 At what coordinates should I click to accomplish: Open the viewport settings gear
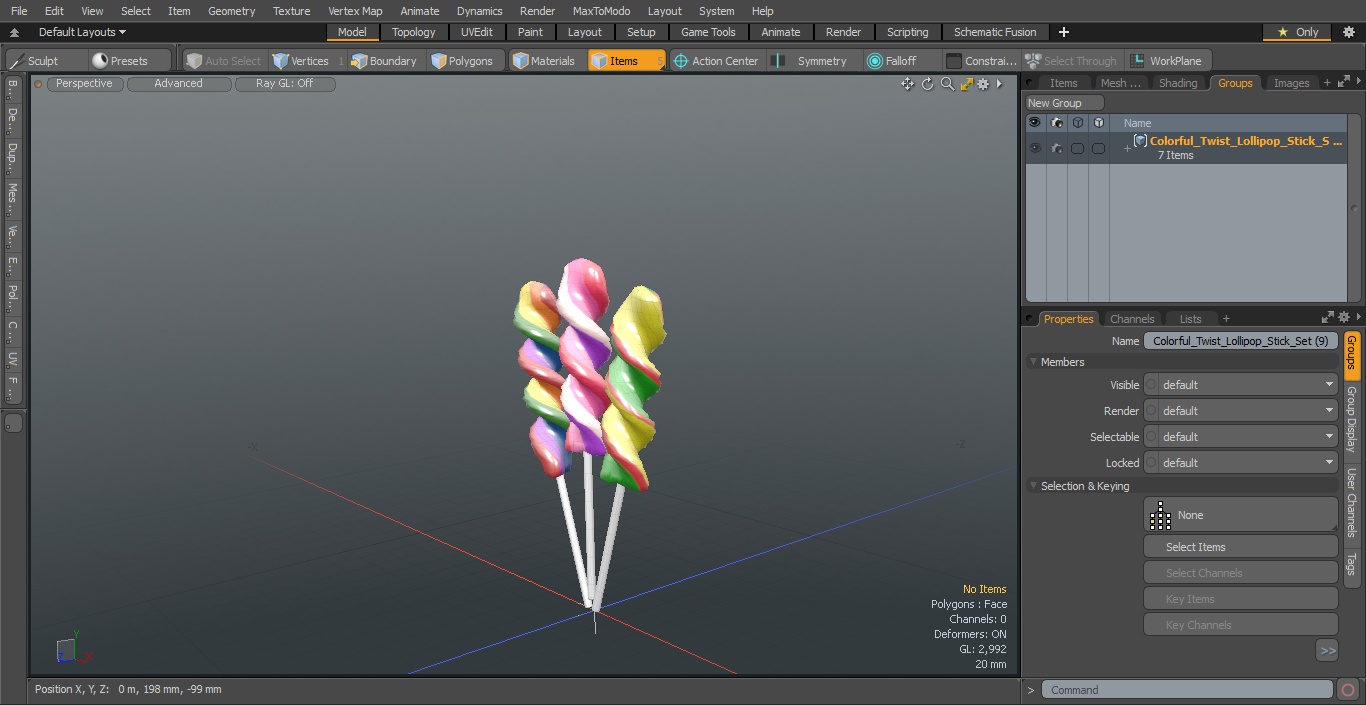coord(983,84)
